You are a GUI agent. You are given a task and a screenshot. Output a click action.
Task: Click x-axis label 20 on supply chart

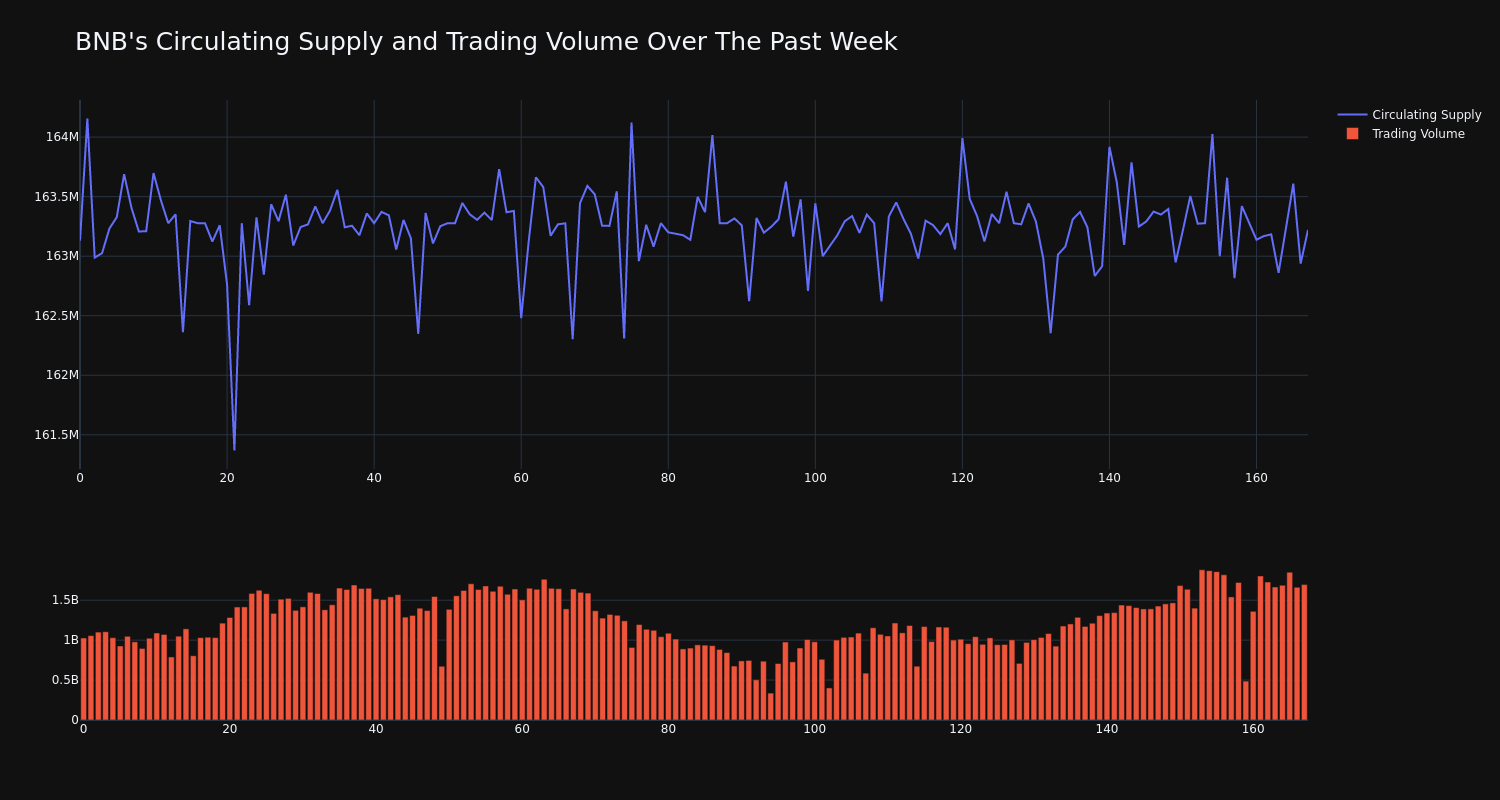(227, 478)
